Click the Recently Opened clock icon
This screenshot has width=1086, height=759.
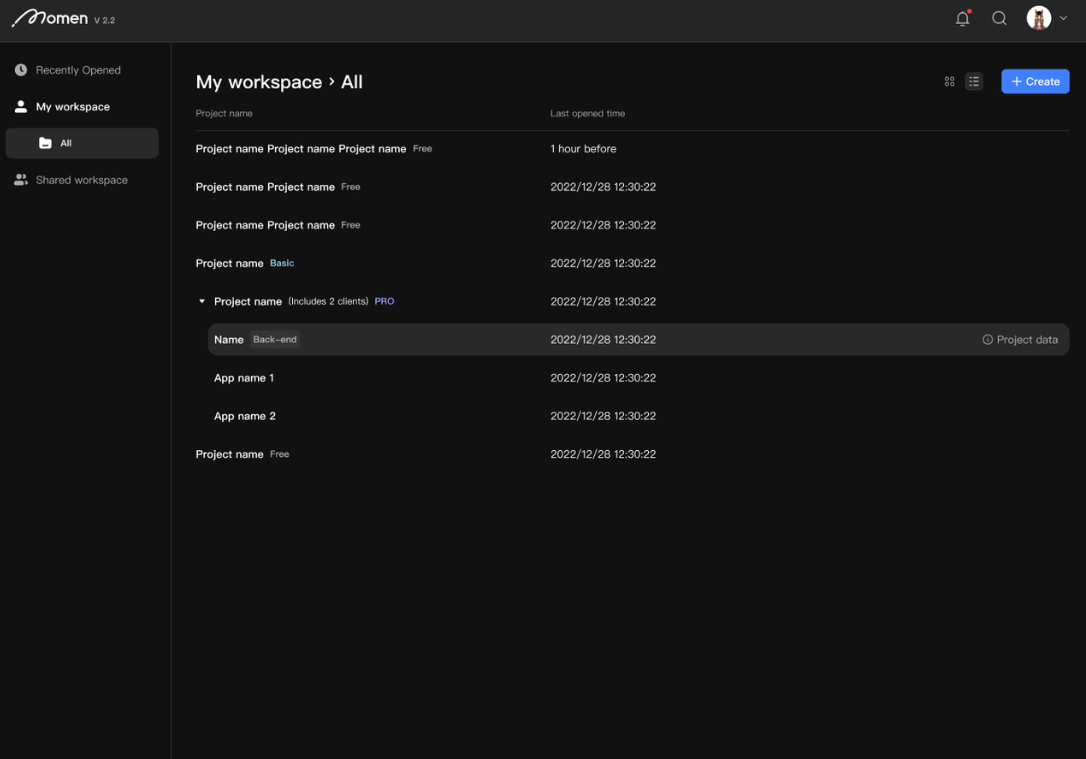coord(21,70)
